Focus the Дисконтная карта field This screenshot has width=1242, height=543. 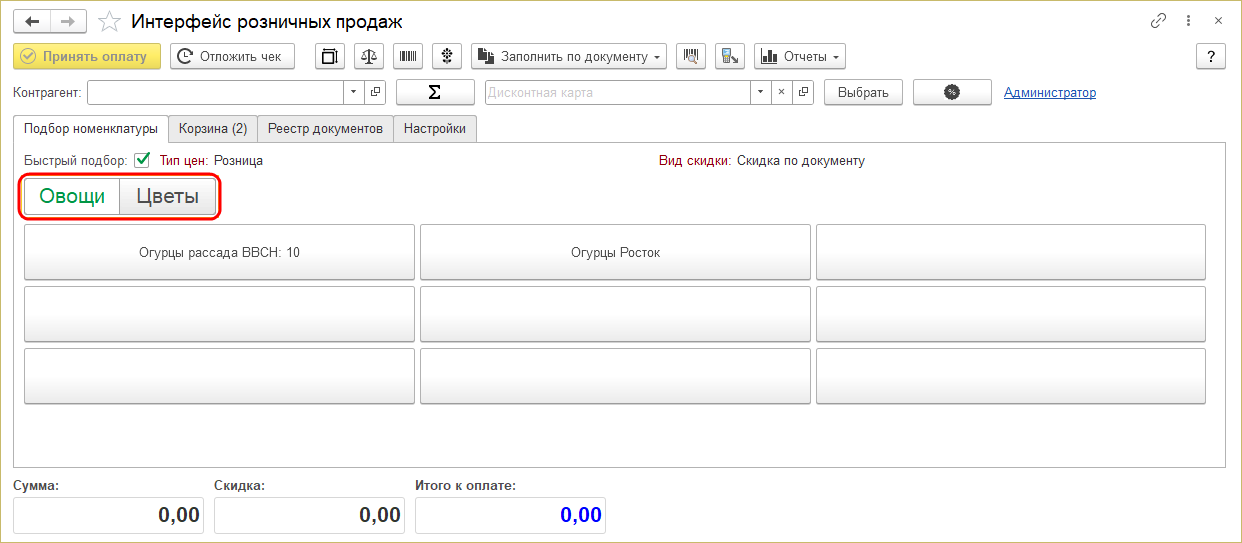[x=618, y=92]
